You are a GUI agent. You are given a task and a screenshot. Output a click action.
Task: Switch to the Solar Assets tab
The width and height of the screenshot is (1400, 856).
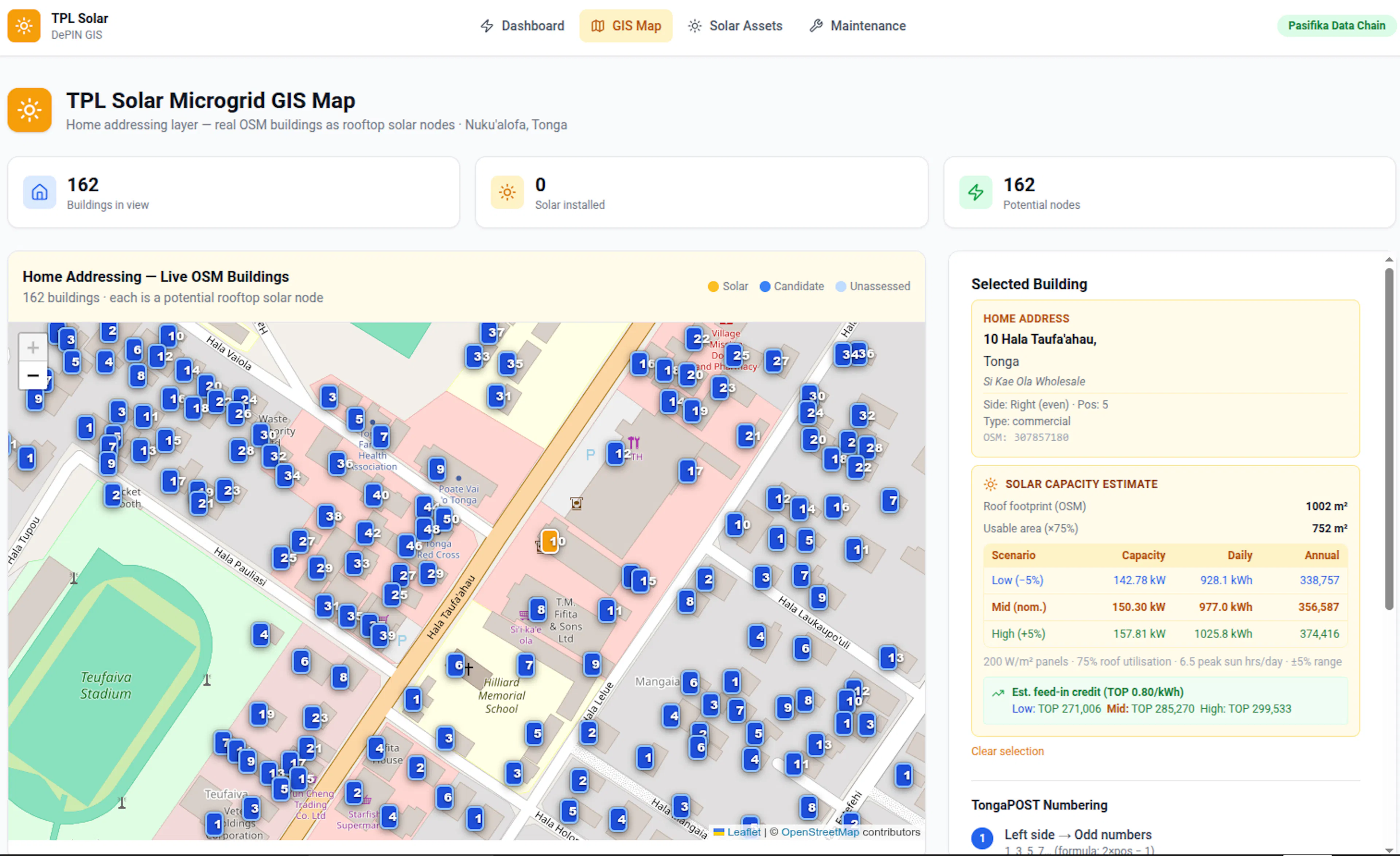point(735,26)
